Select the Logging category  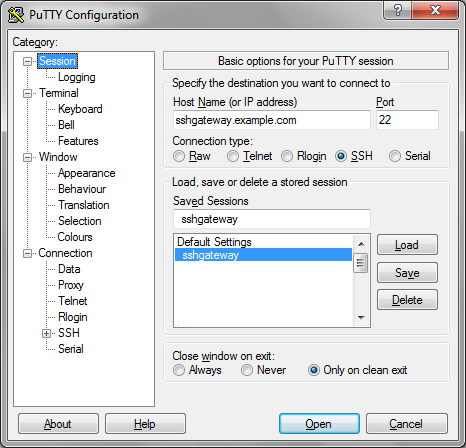coord(77,77)
